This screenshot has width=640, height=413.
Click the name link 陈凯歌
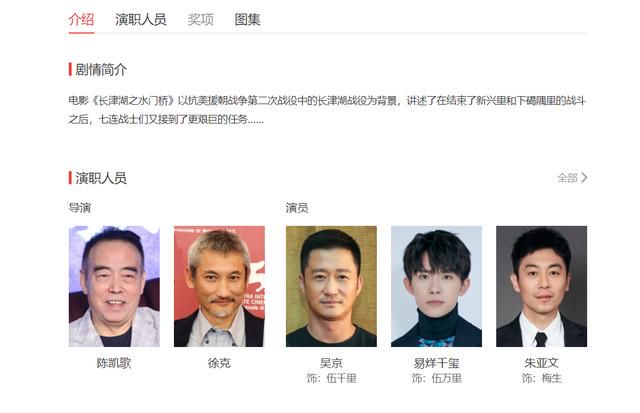114,363
